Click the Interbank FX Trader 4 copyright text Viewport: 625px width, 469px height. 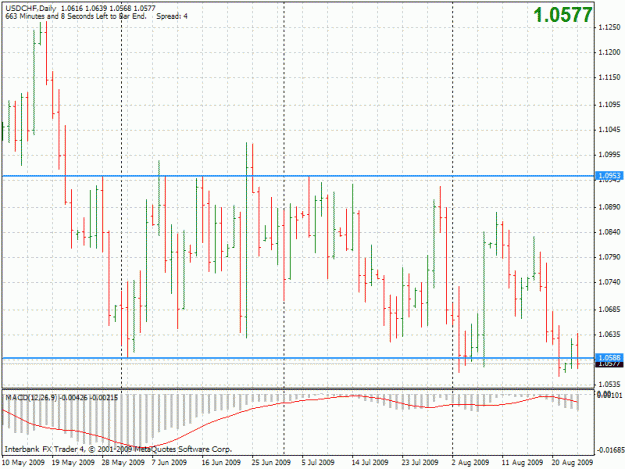[118, 449]
